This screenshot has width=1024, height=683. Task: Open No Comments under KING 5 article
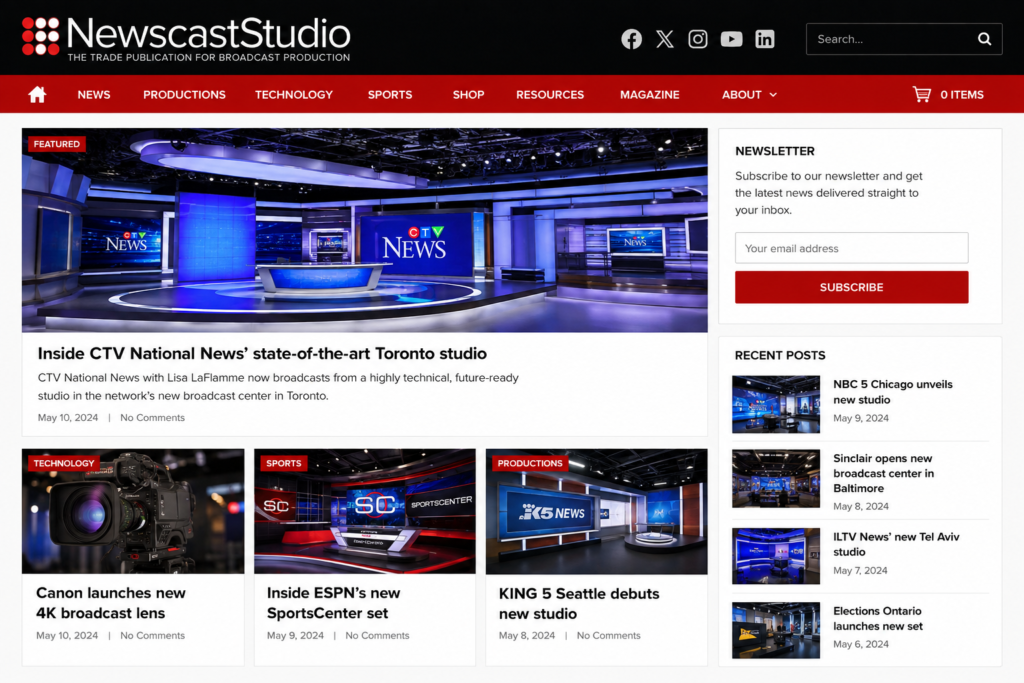tap(609, 635)
